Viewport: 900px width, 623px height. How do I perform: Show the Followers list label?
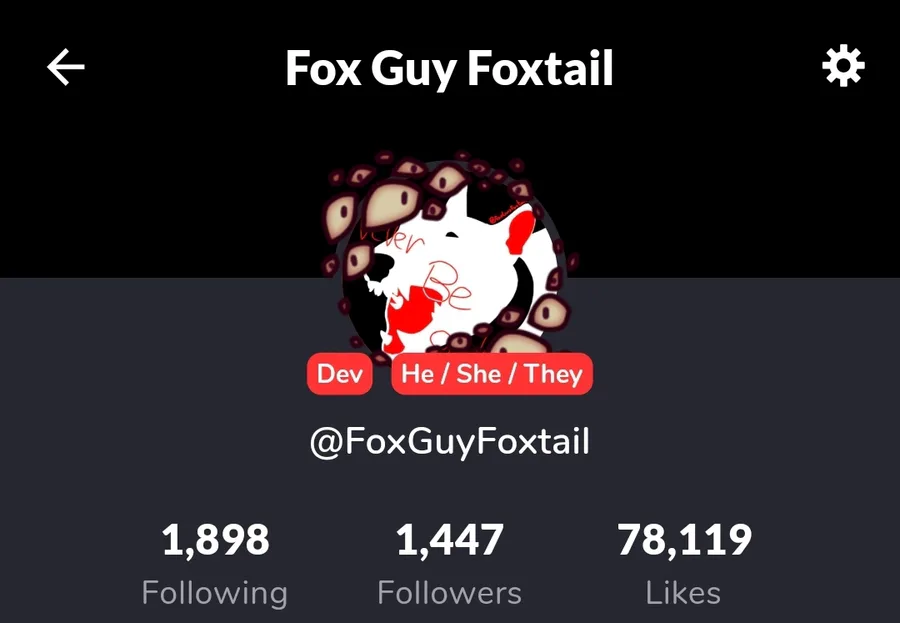tap(450, 593)
